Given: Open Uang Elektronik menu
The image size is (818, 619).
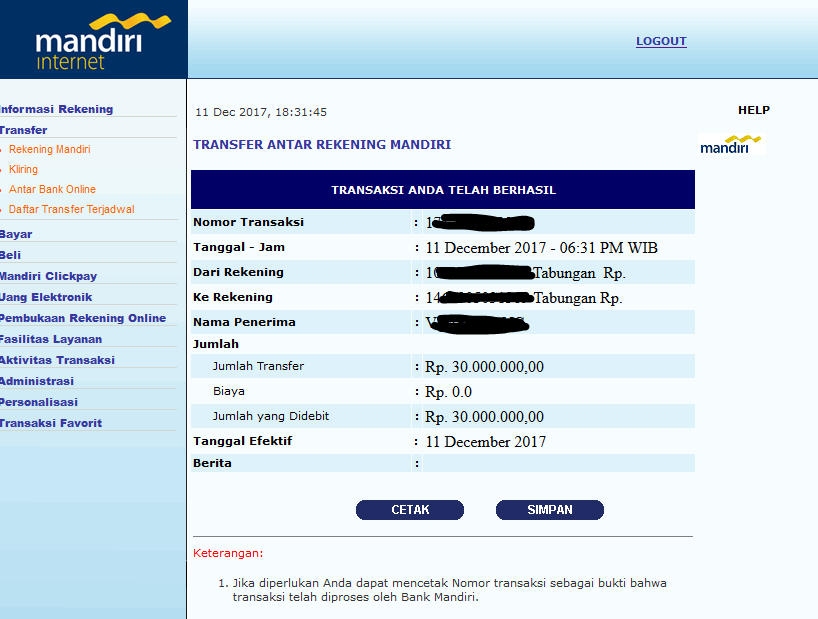Looking at the screenshot, I should pos(47,297).
